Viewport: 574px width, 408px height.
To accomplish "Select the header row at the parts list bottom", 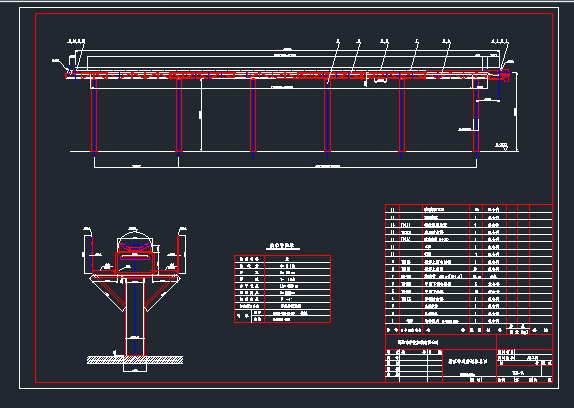I will coord(469,330).
